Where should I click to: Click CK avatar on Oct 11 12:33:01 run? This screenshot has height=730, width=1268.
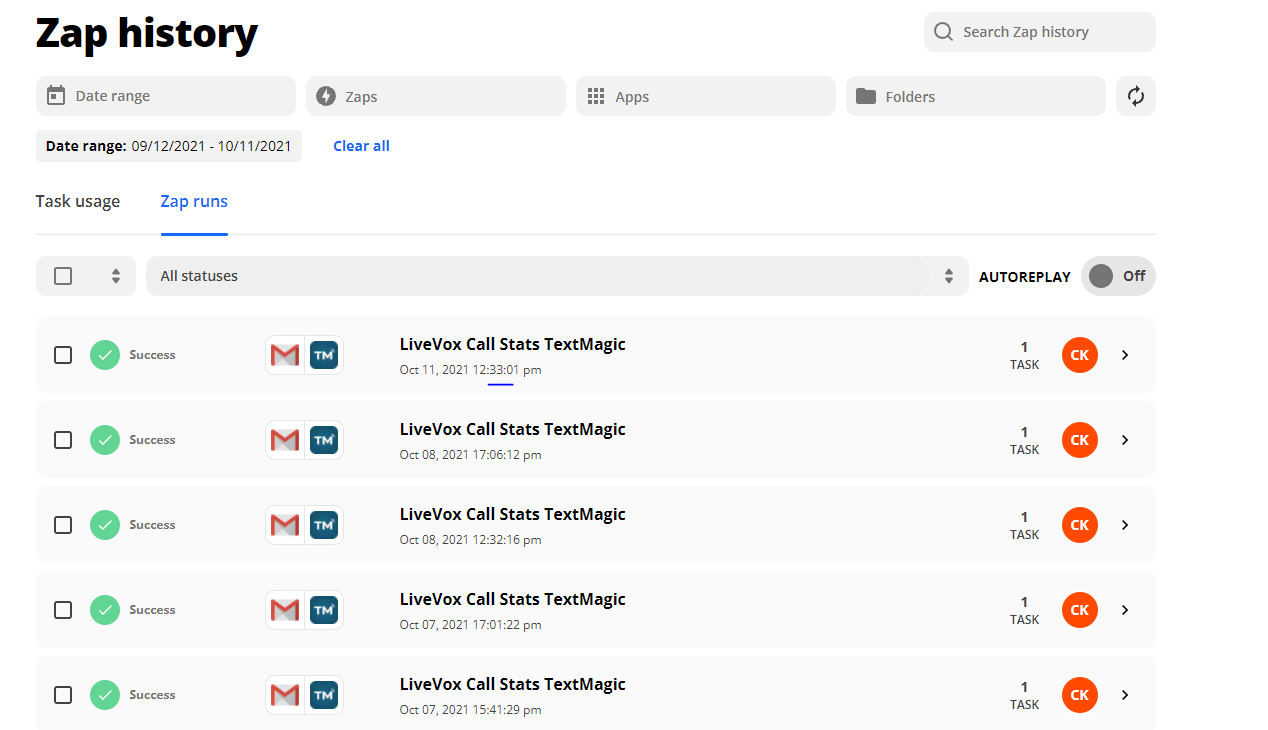tap(1080, 355)
